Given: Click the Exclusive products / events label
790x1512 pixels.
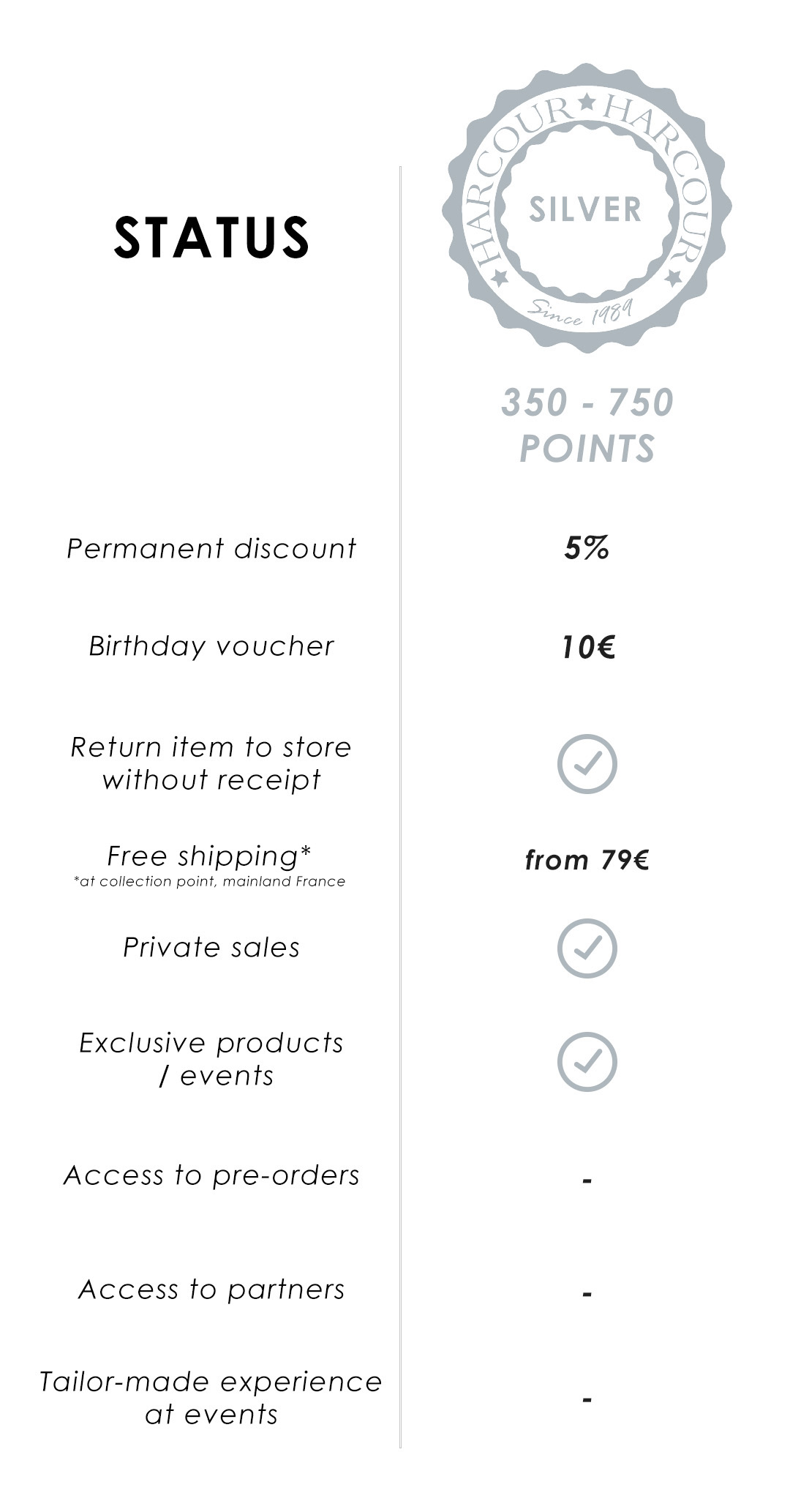Looking at the screenshot, I should point(211,1059).
